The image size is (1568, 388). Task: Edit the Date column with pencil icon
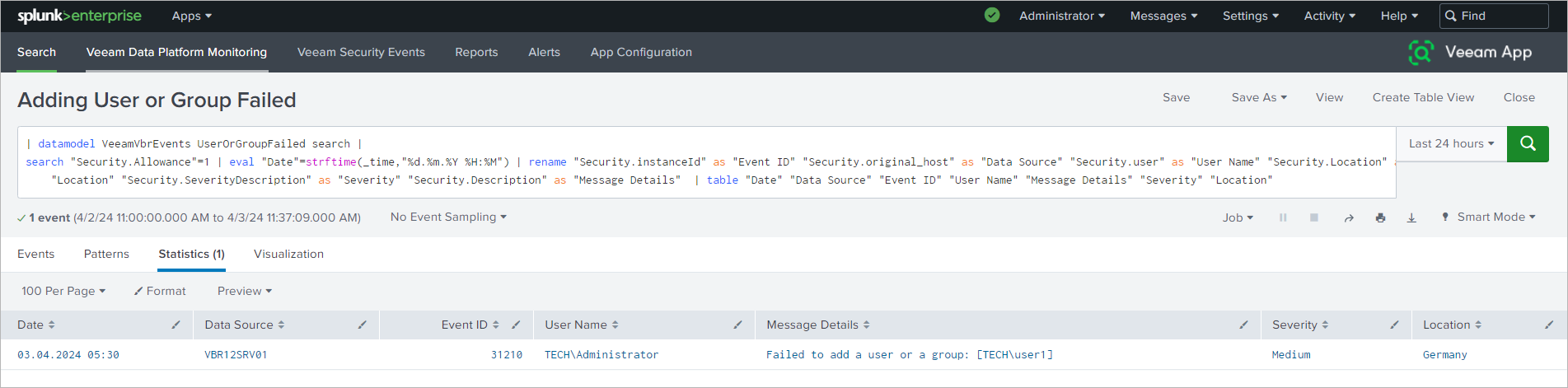(176, 325)
